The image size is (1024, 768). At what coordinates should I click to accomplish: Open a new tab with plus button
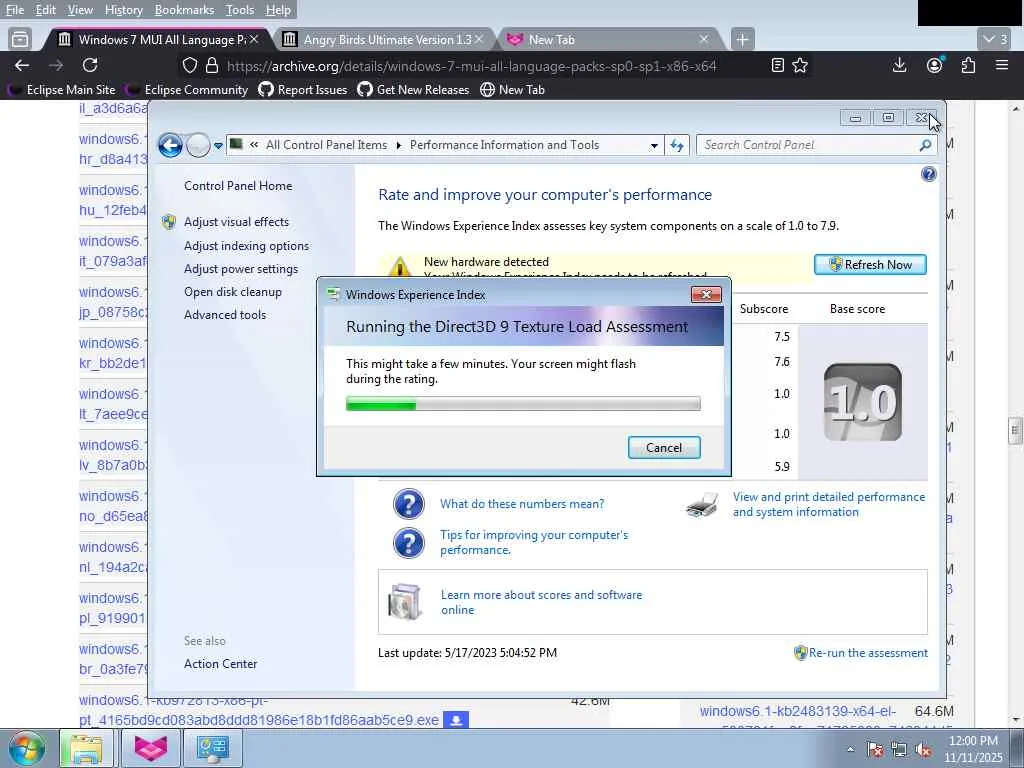(x=742, y=39)
